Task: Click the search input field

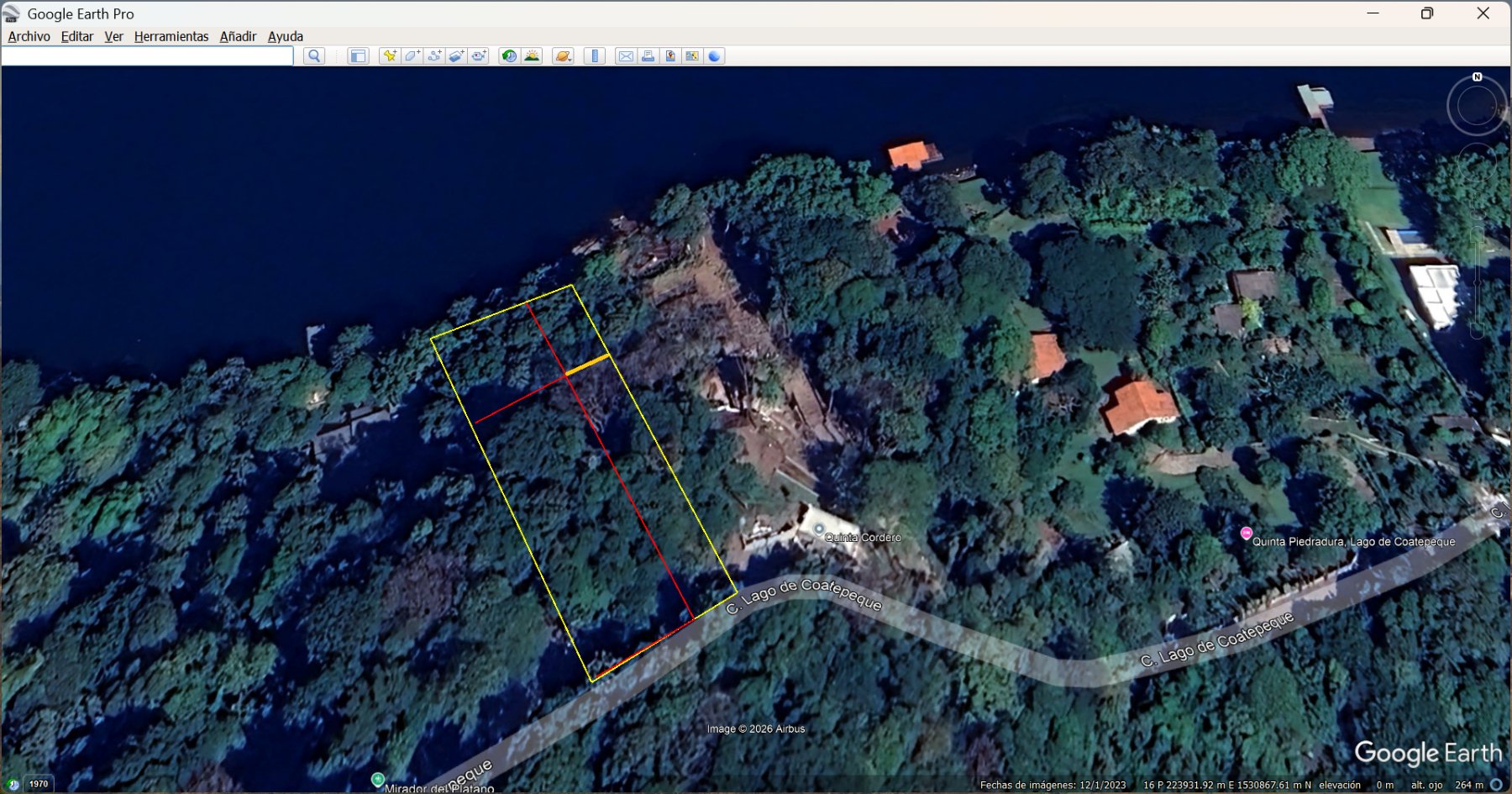Action: pyautogui.click(x=148, y=56)
